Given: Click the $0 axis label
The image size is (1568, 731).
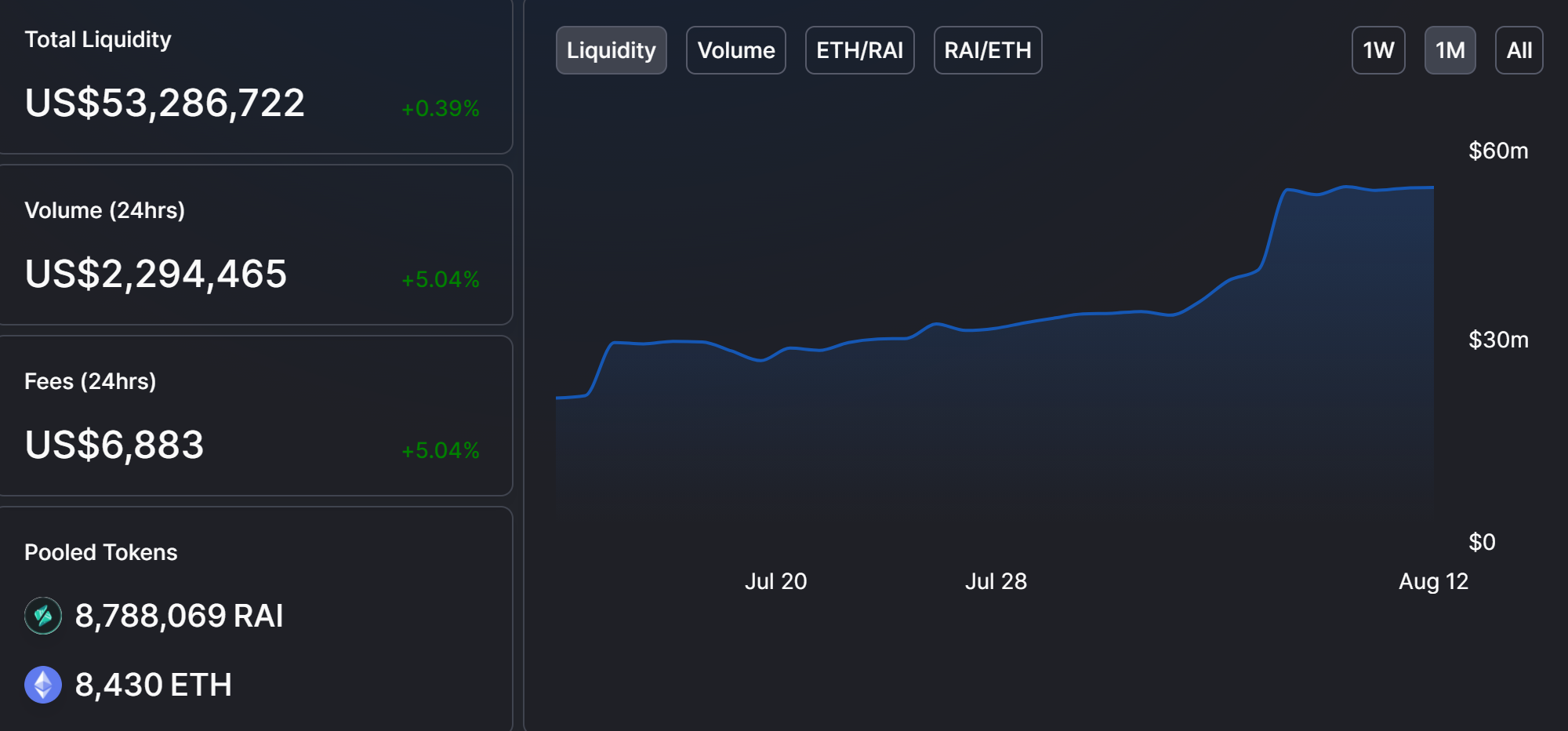Looking at the screenshot, I should 1482,542.
